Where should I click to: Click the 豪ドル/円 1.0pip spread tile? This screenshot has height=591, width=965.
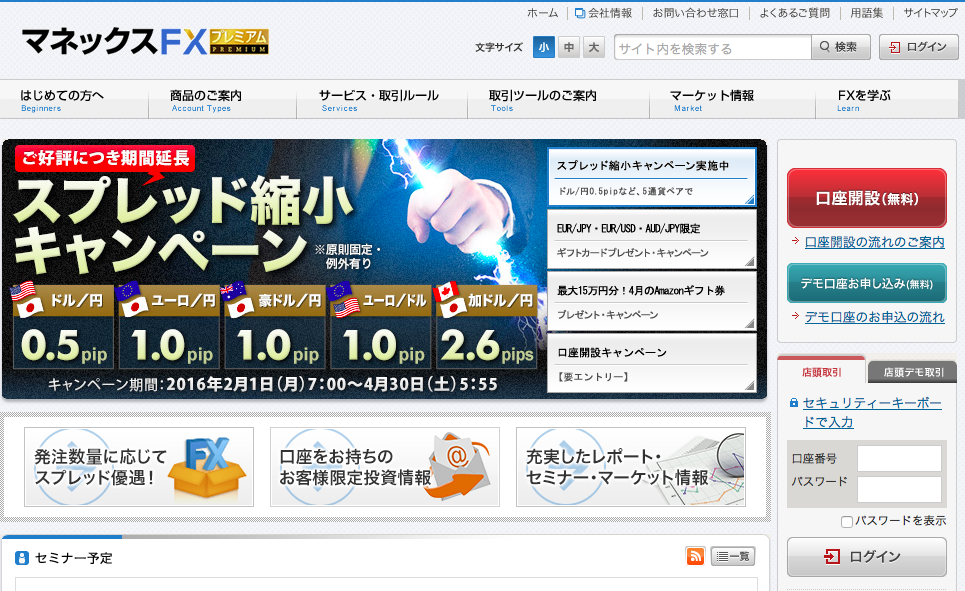click(274, 326)
